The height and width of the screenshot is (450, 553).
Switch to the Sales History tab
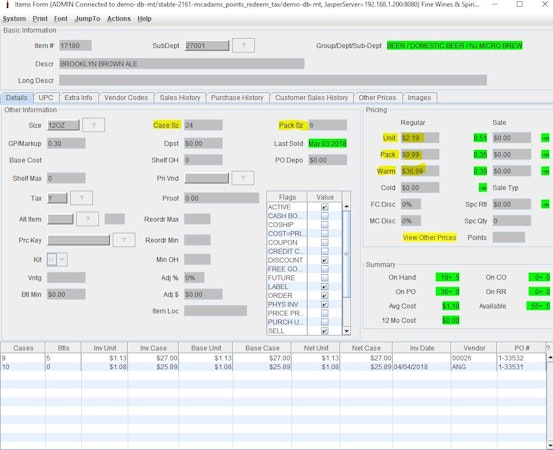(x=180, y=98)
